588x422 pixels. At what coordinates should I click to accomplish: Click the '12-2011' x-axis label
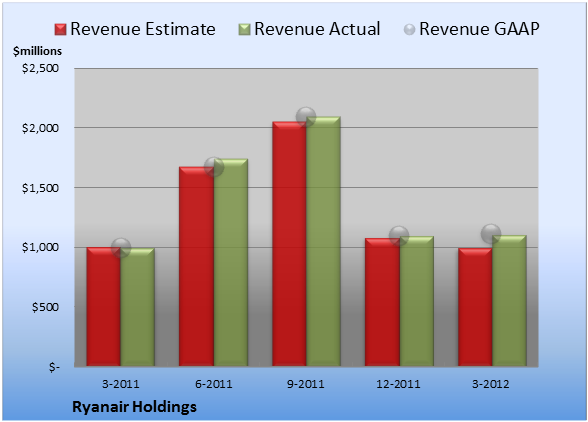pos(399,384)
